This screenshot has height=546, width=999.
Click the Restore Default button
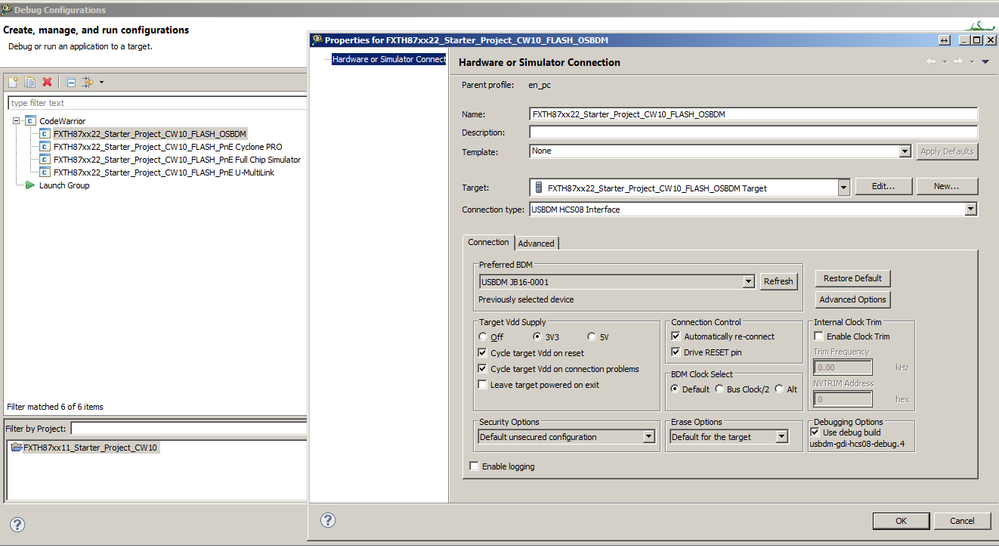pos(852,278)
